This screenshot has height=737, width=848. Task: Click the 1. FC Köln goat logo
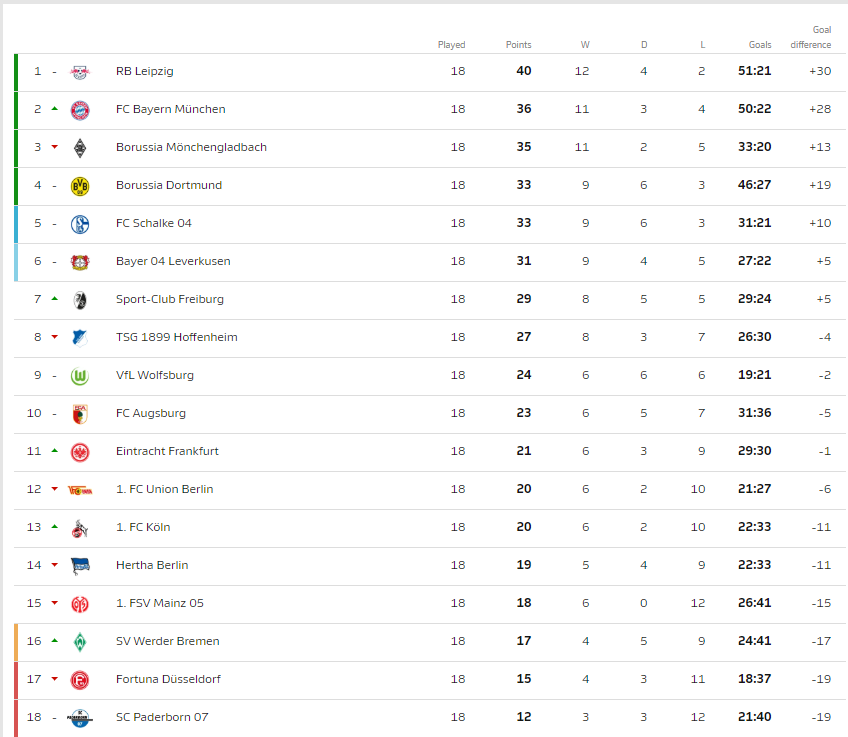80,528
